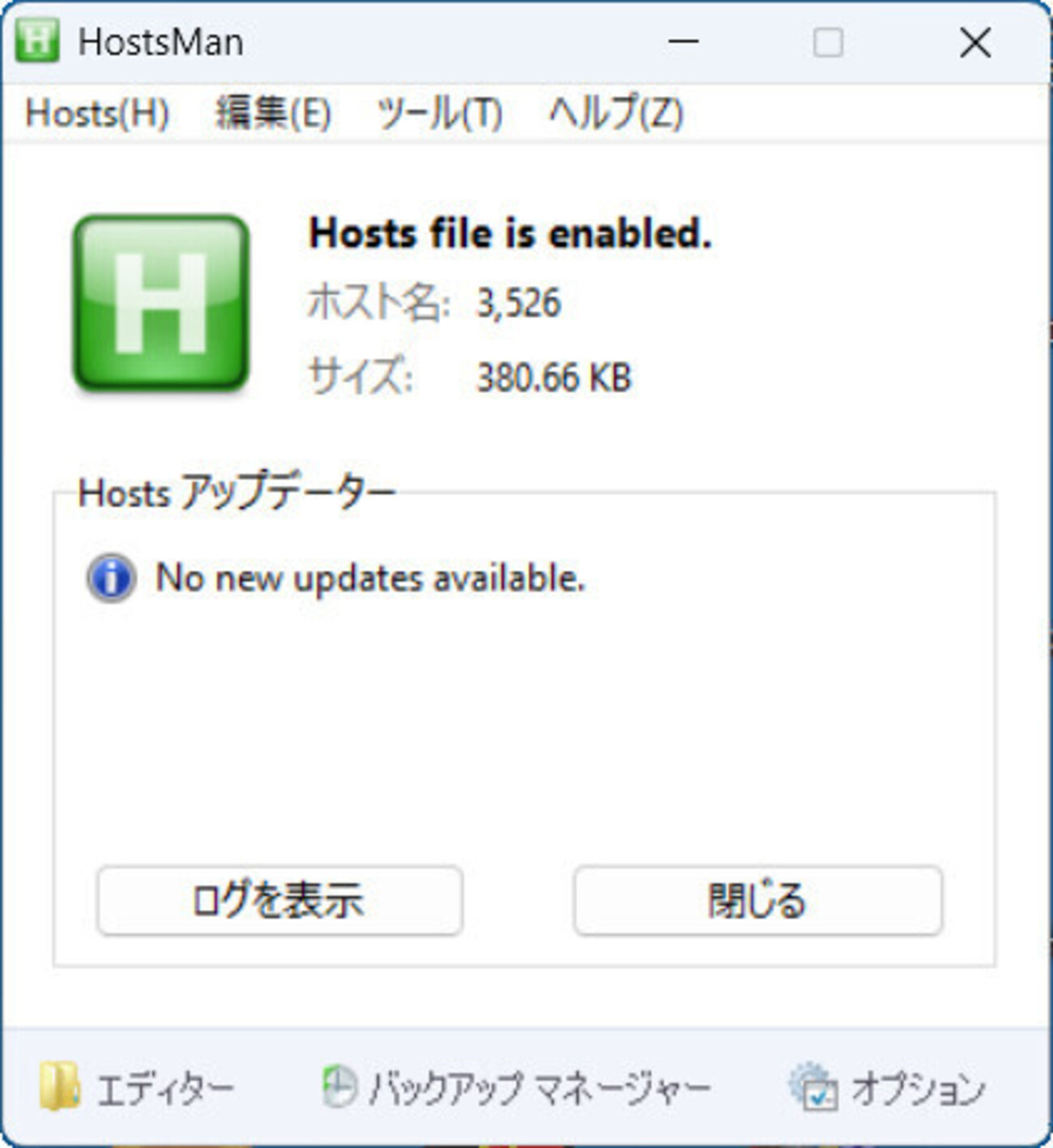The image size is (1053, 1148).
Task: Open the バックアップ マネージャー clock icon
Action: pyautogui.click(x=339, y=1087)
